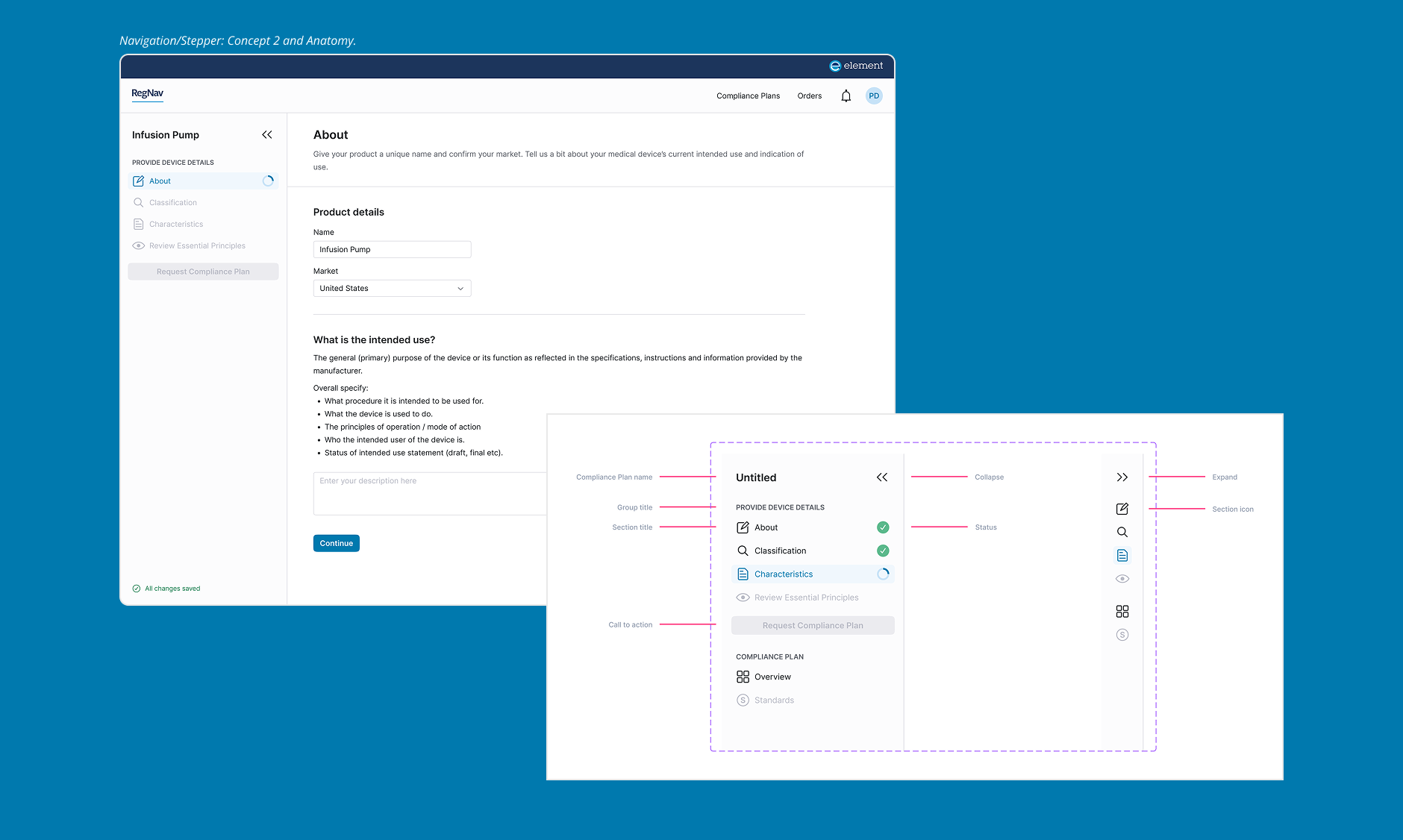Click the Characteristics document icon in collapsed rail

(x=1122, y=556)
